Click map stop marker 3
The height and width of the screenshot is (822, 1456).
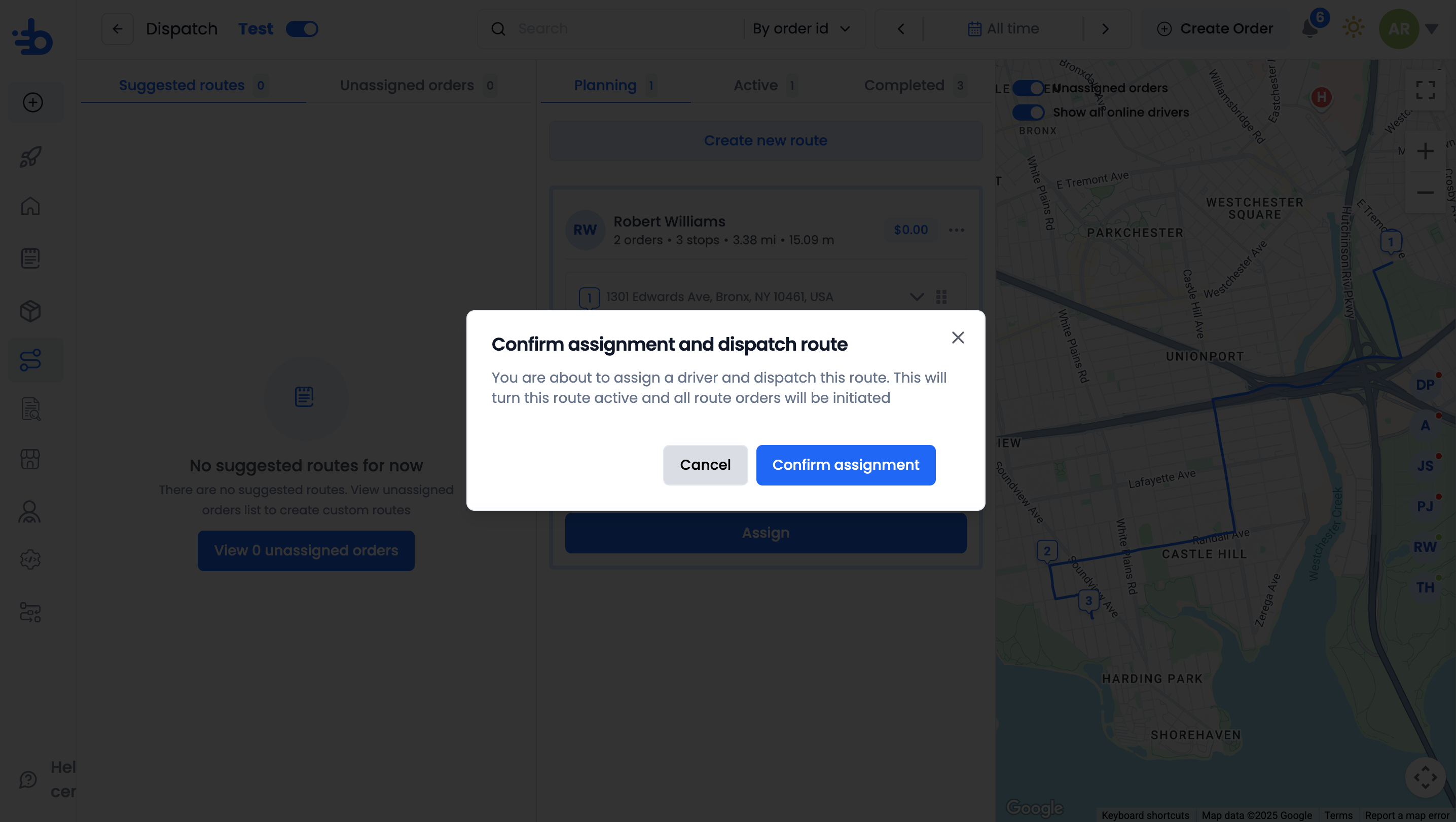tap(1088, 601)
